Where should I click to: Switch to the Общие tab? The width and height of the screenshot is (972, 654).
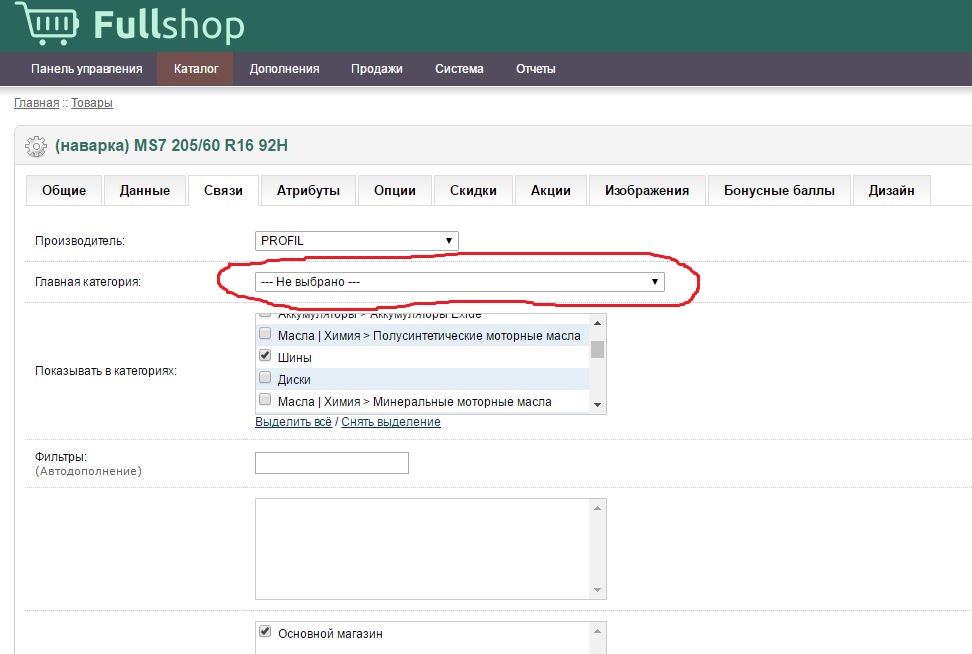pos(64,190)
